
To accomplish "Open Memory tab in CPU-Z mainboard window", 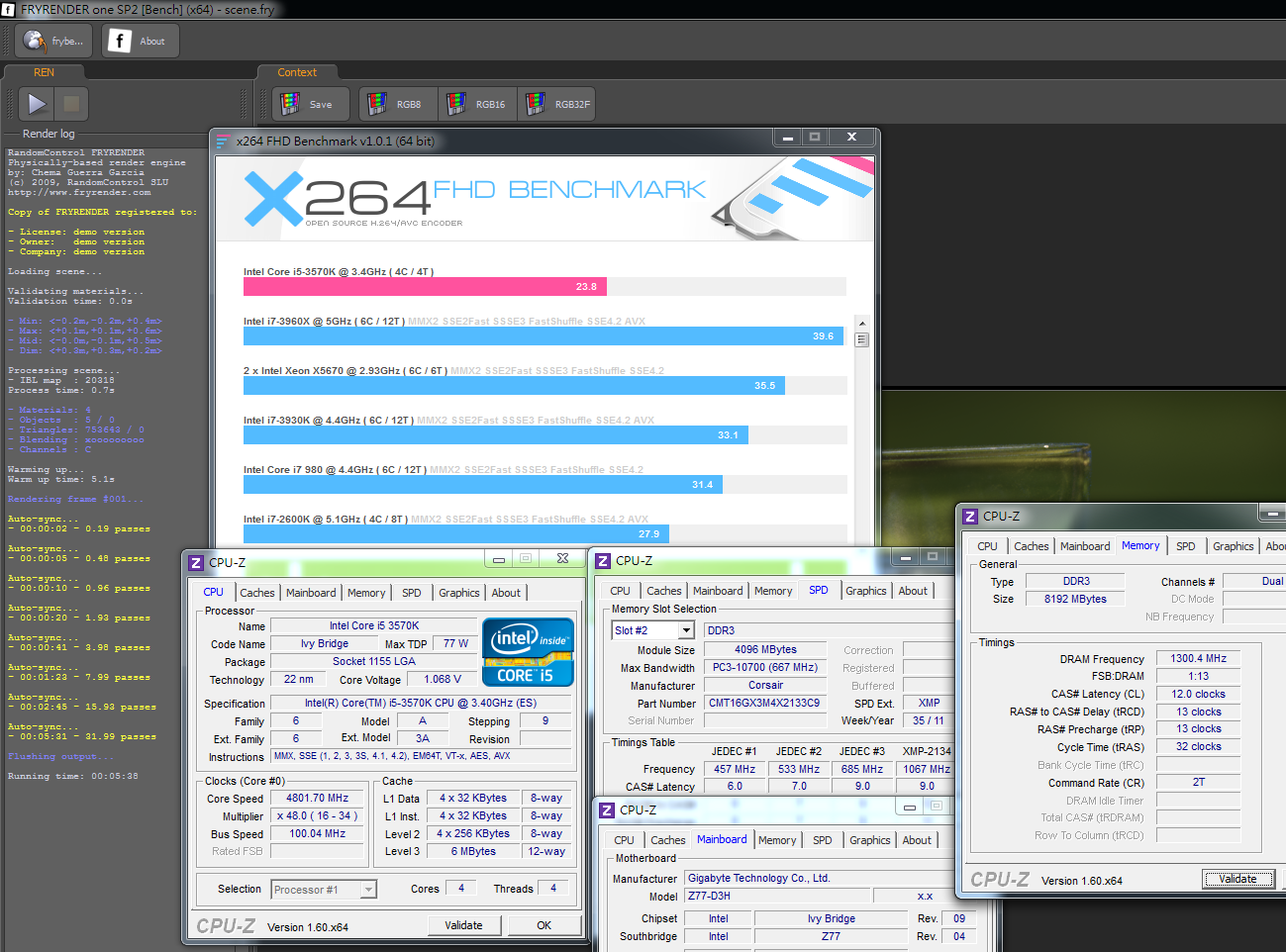I will point(777,840).
